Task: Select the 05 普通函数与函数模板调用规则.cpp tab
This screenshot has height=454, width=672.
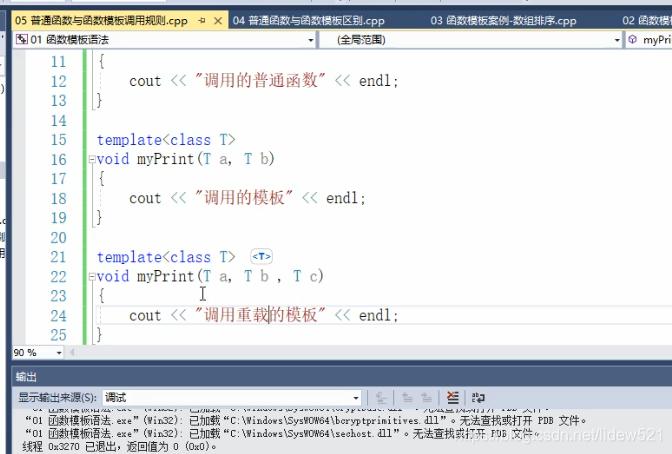Action: pyautogui.click(x=101, y=20)
